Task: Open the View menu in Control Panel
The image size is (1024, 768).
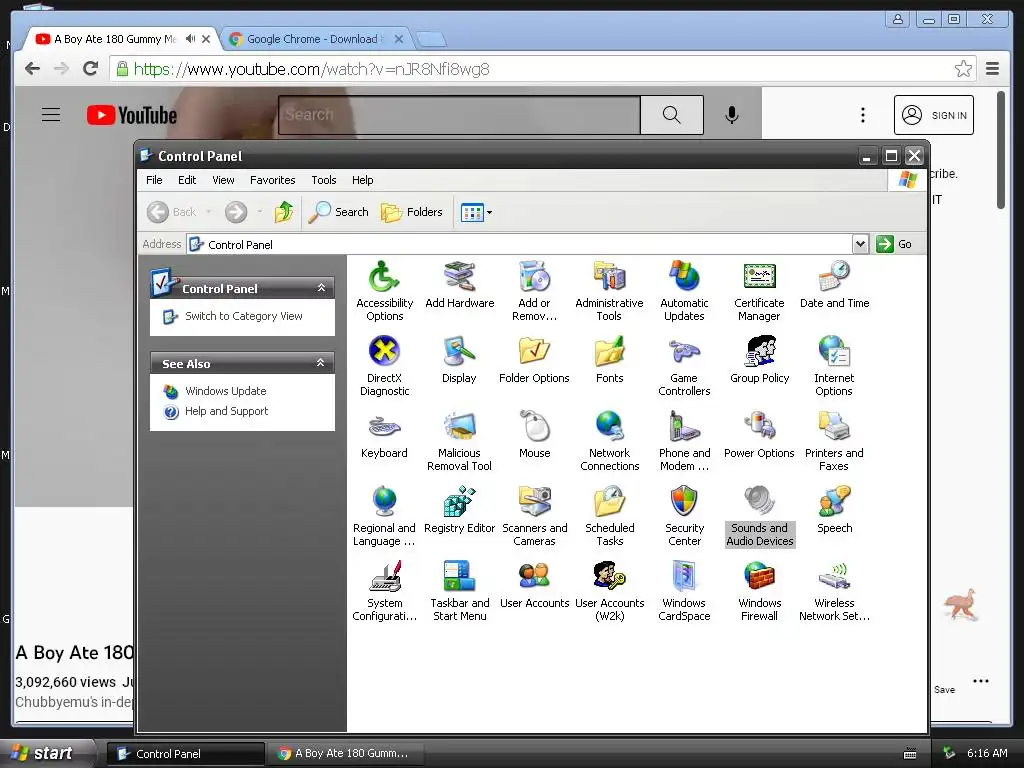Action: (223, 180)
